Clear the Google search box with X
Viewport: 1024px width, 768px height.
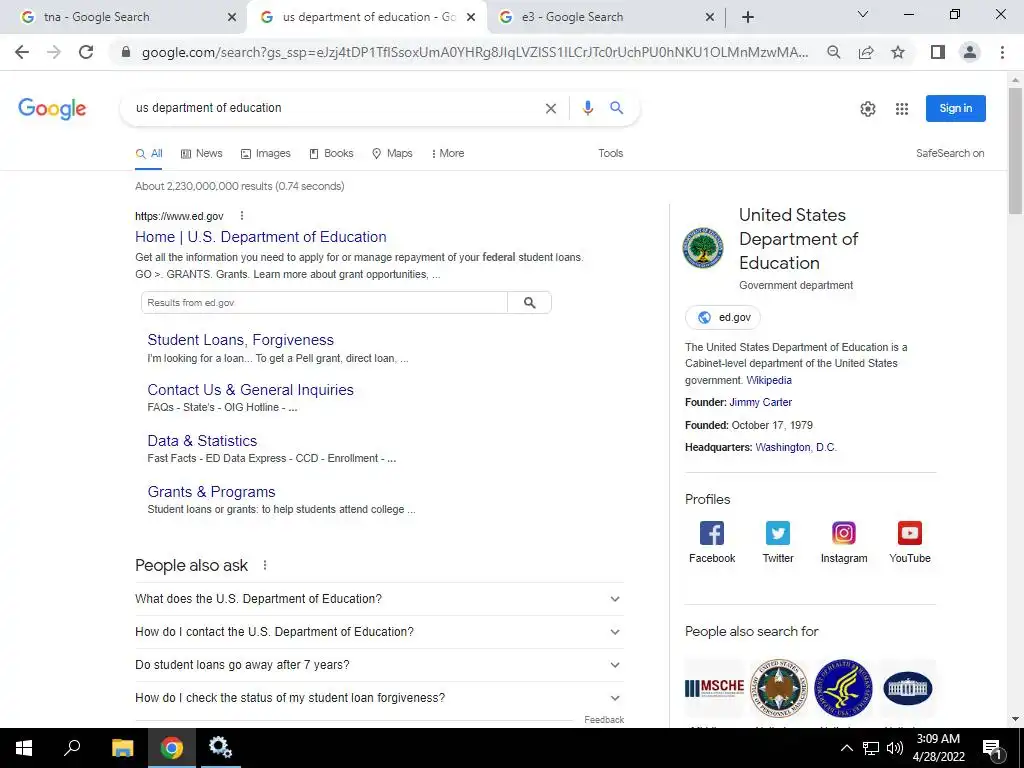click(x=551, y=108)
